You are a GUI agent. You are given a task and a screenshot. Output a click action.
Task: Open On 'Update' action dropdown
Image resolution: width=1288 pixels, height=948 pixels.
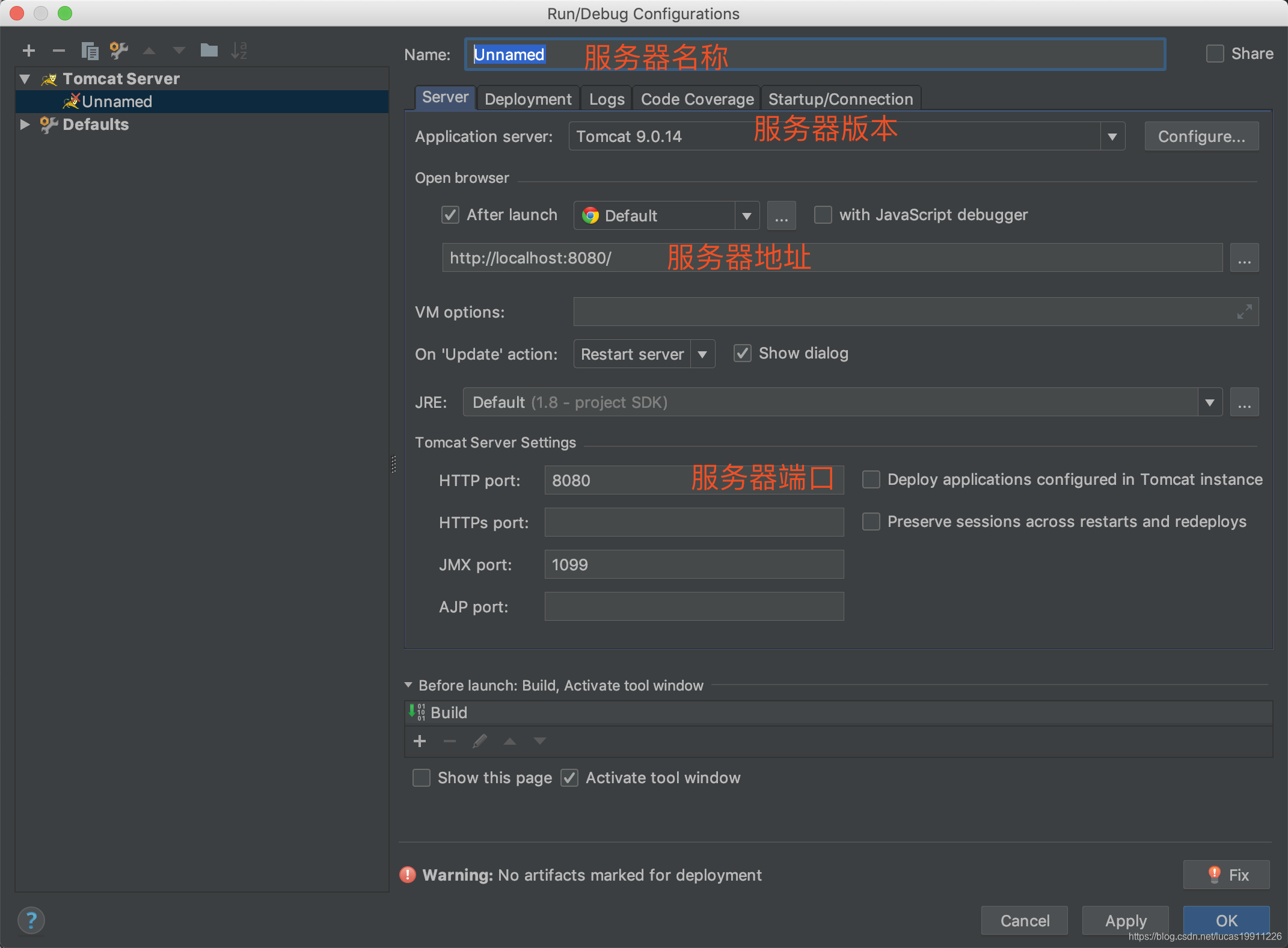coord(702,354)
